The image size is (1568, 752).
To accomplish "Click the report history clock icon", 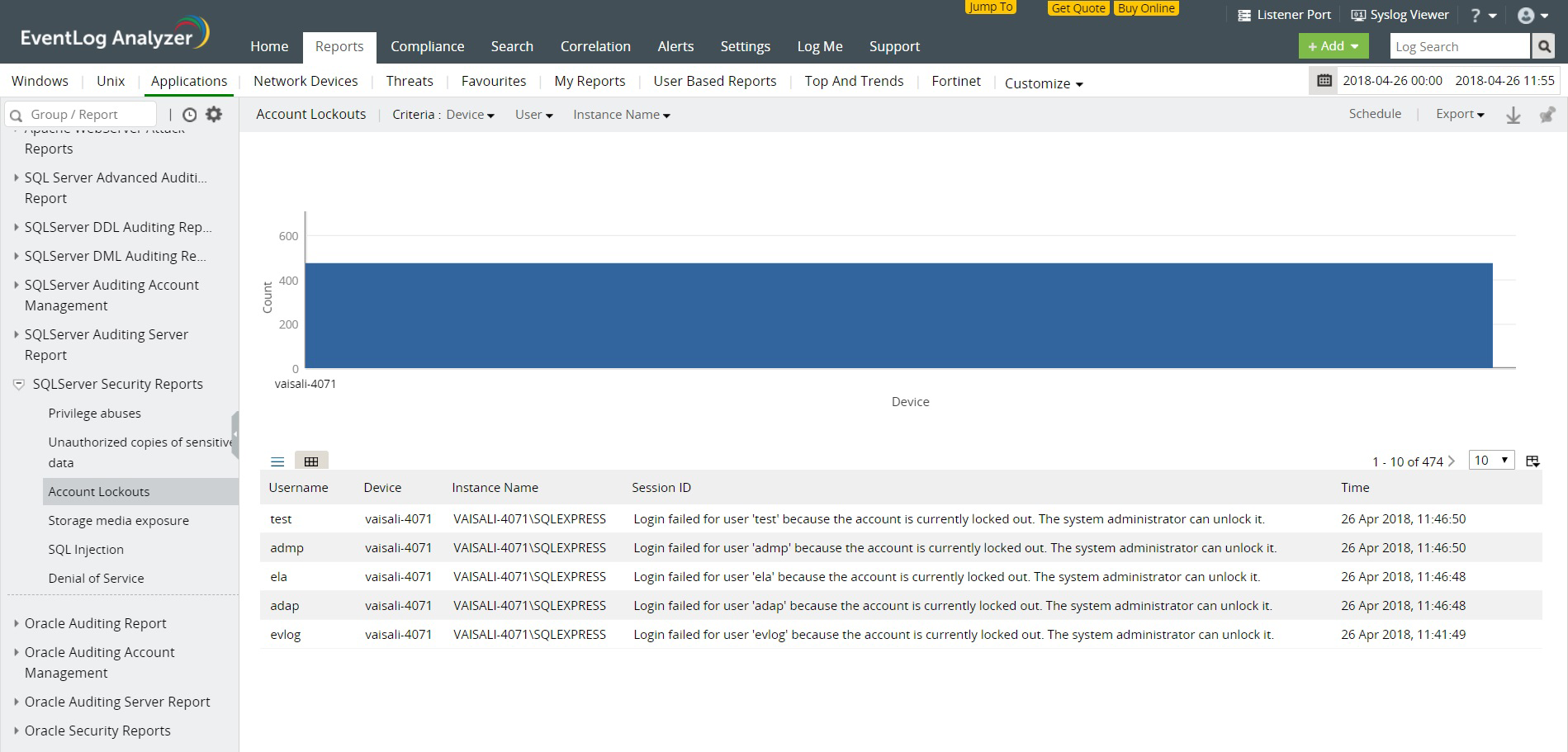I will [190, 115].
